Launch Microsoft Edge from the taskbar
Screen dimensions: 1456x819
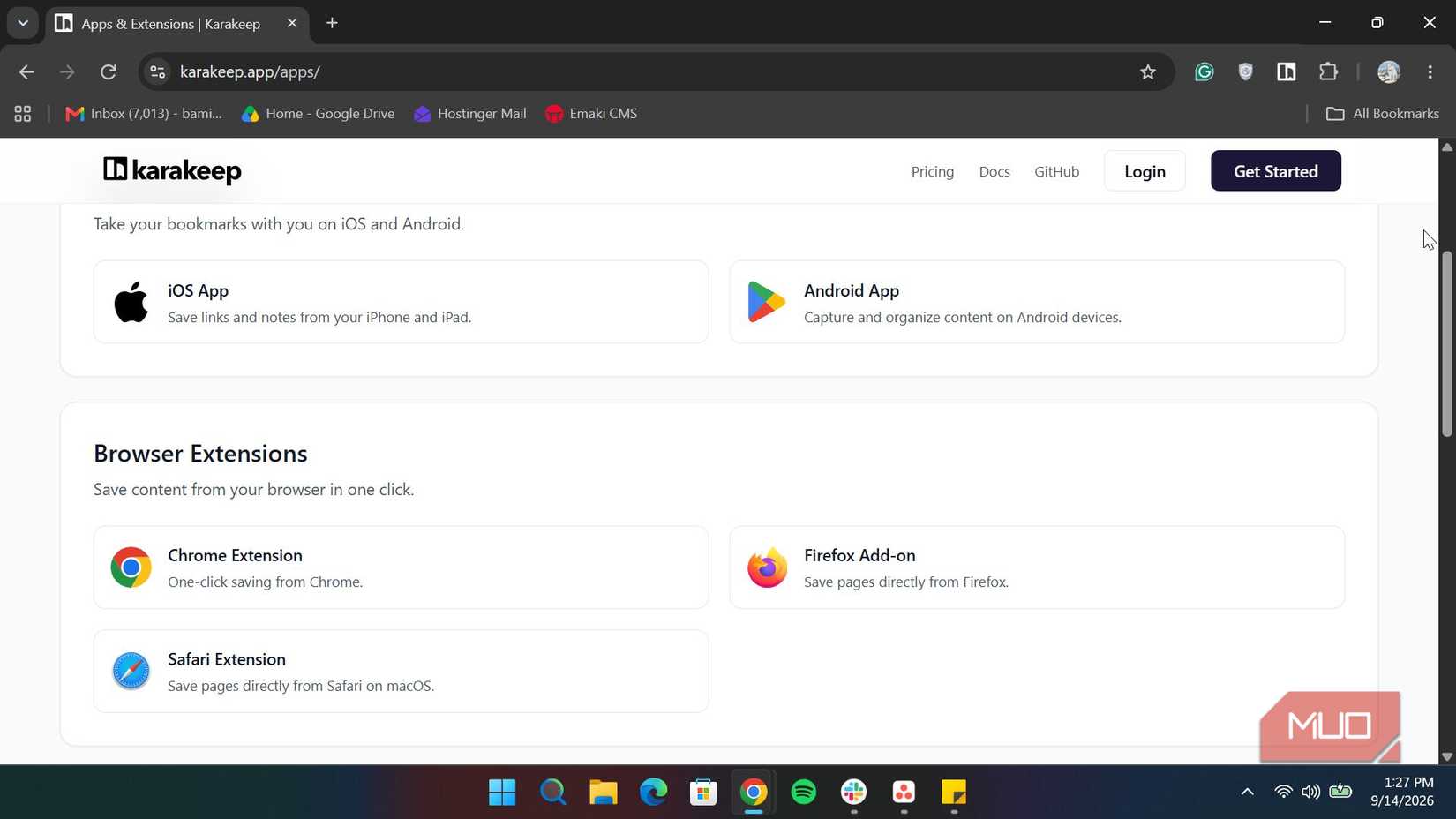pos(653,792)
